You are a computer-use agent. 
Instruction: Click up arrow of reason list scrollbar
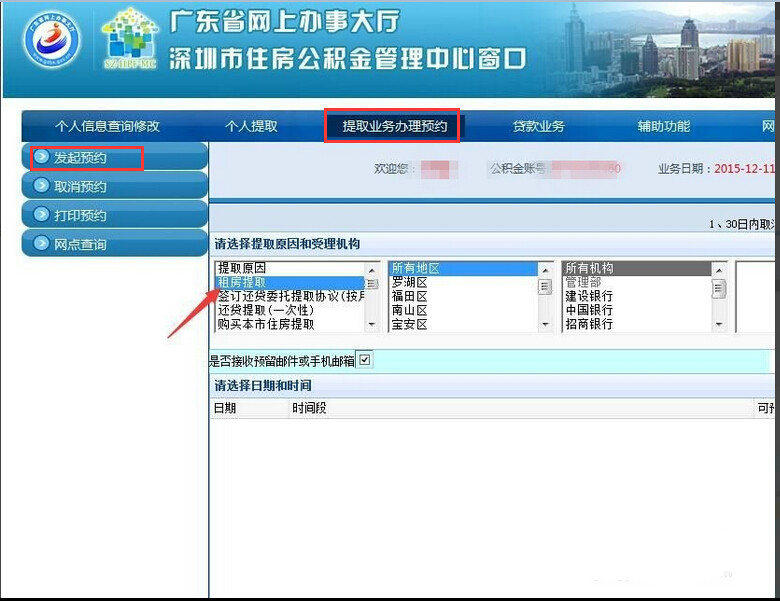click(372, 270)
